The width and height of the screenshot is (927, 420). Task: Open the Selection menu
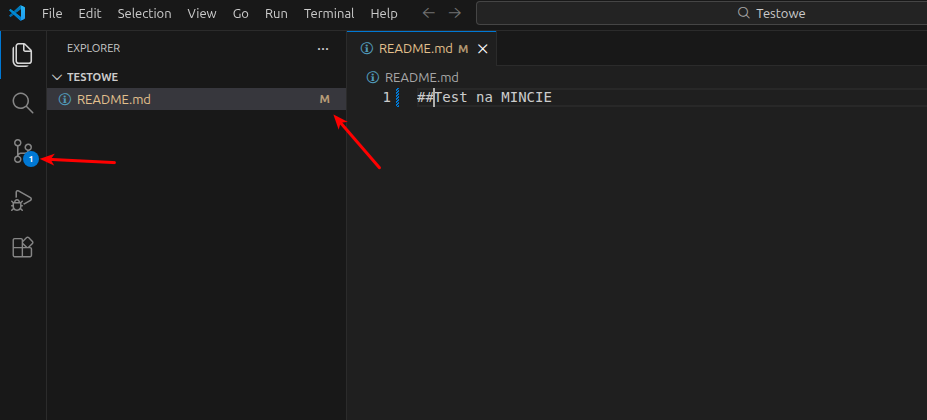(144, 13)
